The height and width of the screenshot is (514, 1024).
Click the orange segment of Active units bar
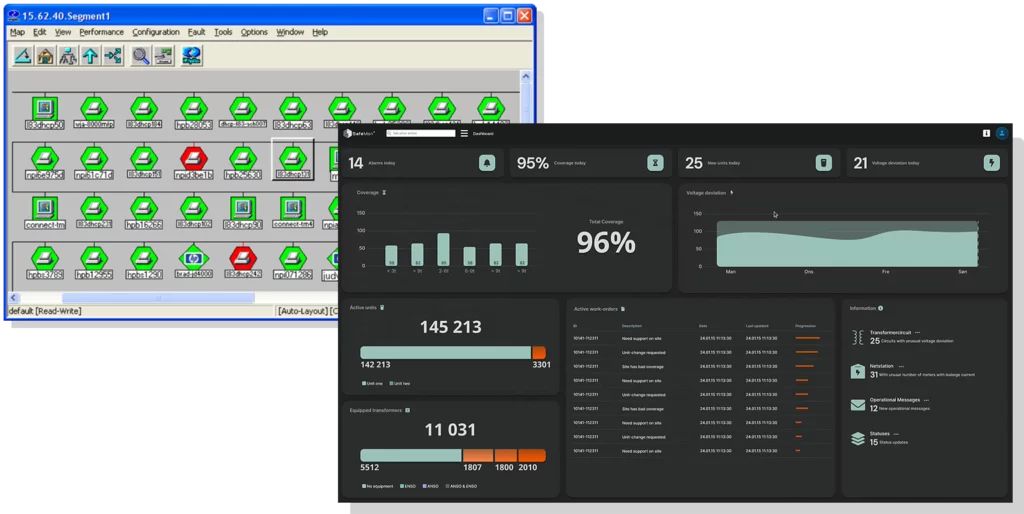click(x=539, y=352)
